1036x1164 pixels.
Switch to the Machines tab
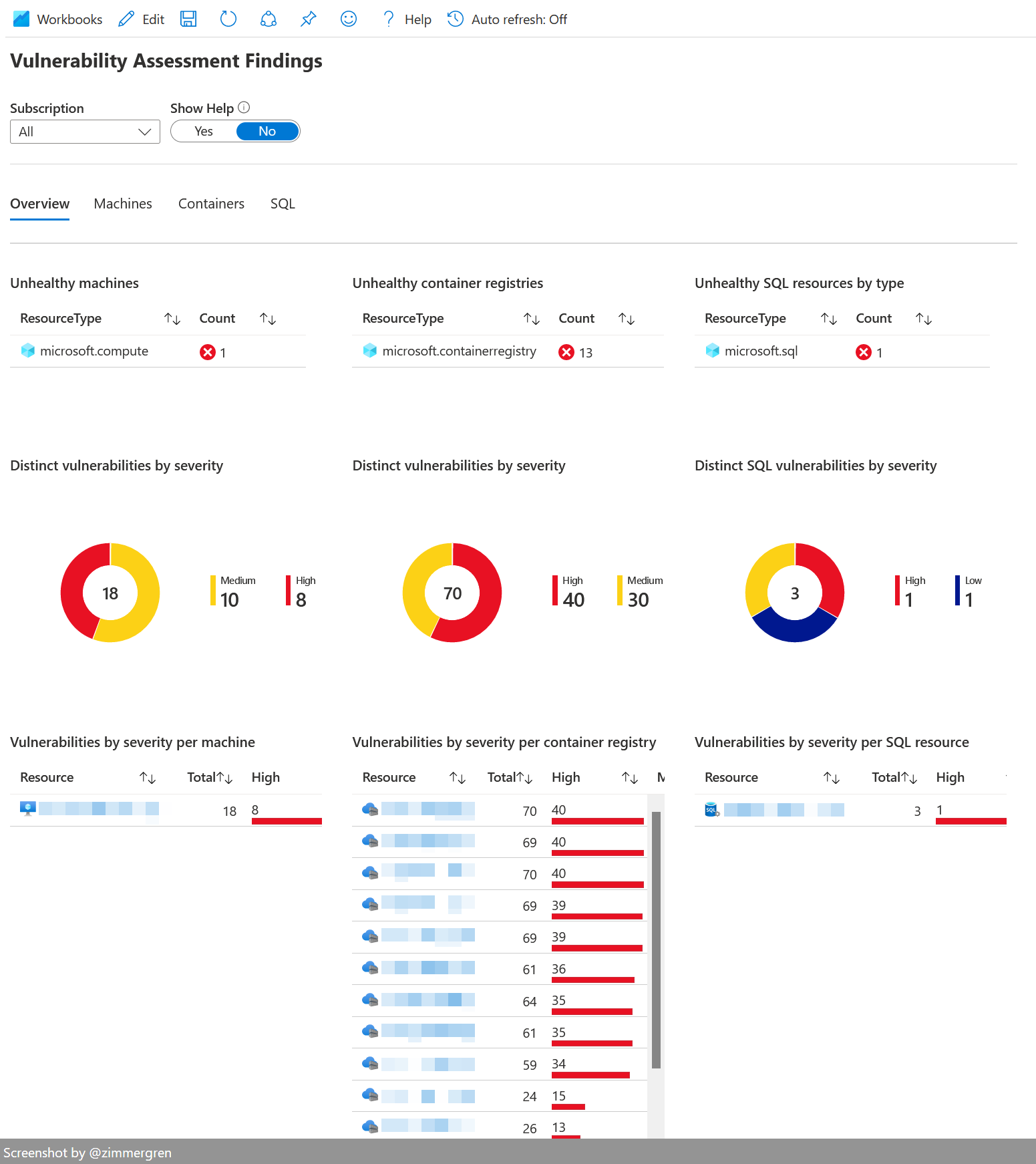click(123, 204)
